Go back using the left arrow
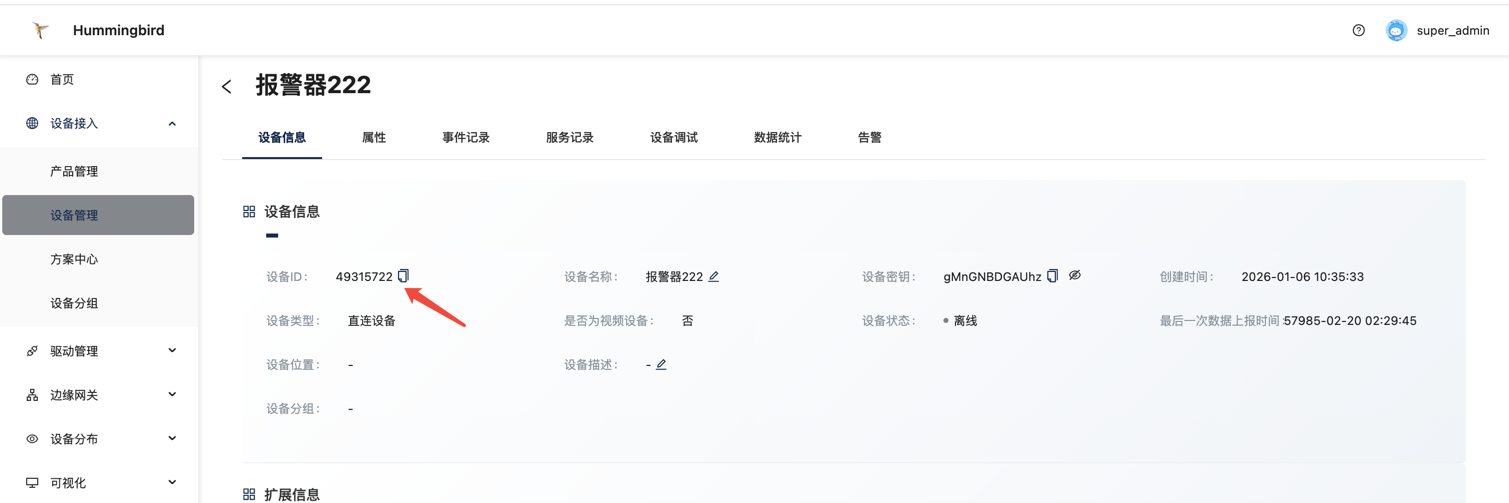Image resolution: width=1509 pixels, height=503 pixels. (x=227, y=87)
